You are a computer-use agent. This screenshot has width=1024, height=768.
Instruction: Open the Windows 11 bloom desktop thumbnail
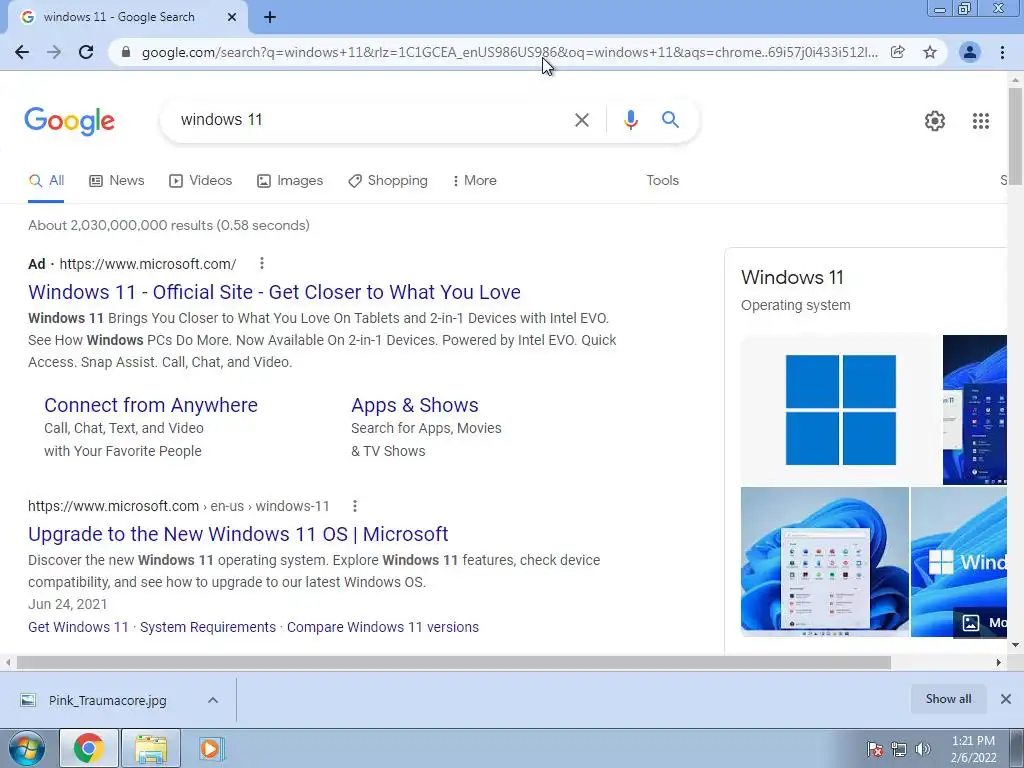point(825,562)
